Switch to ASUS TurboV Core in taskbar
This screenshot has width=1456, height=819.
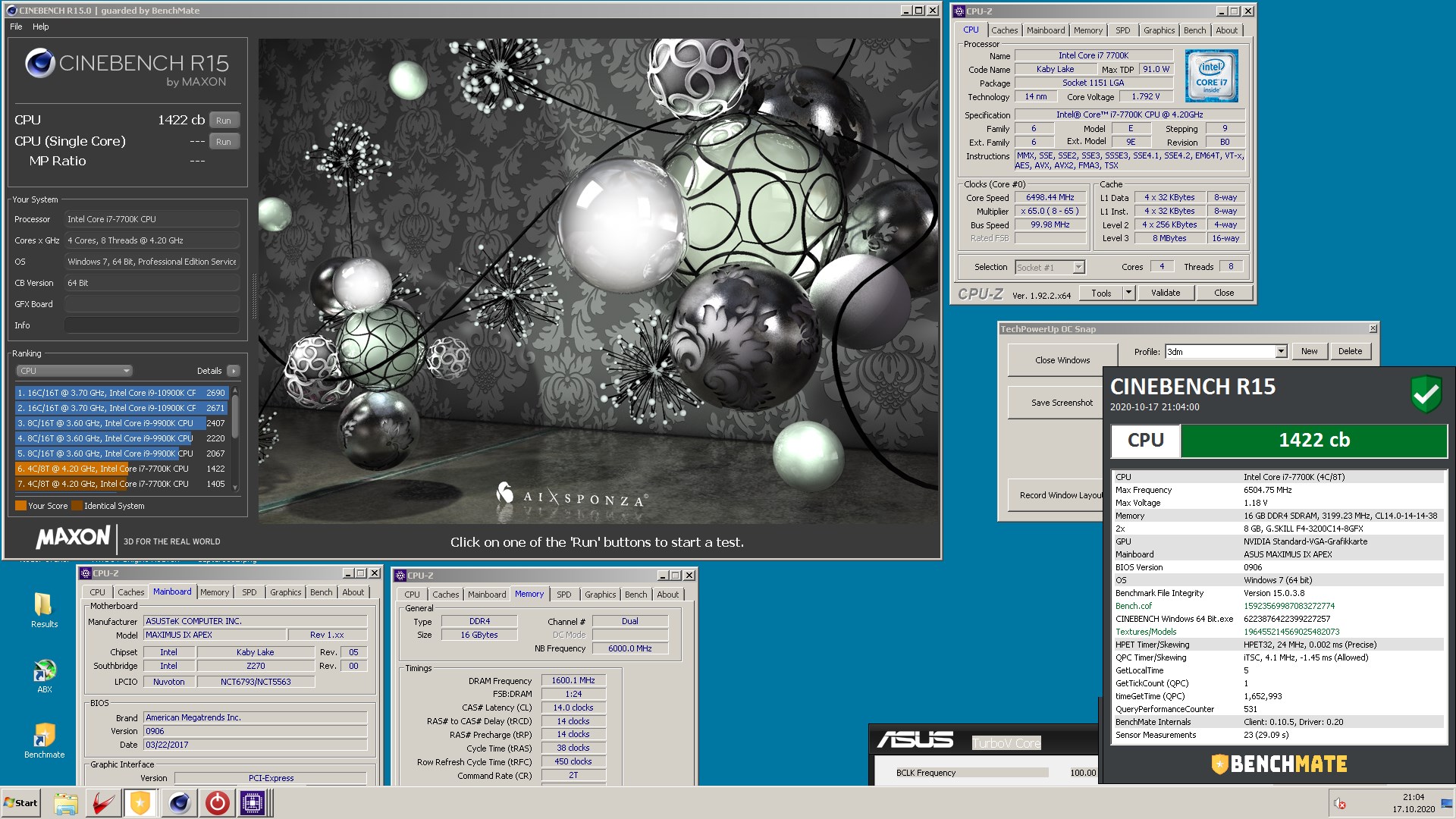click(103, 803)
